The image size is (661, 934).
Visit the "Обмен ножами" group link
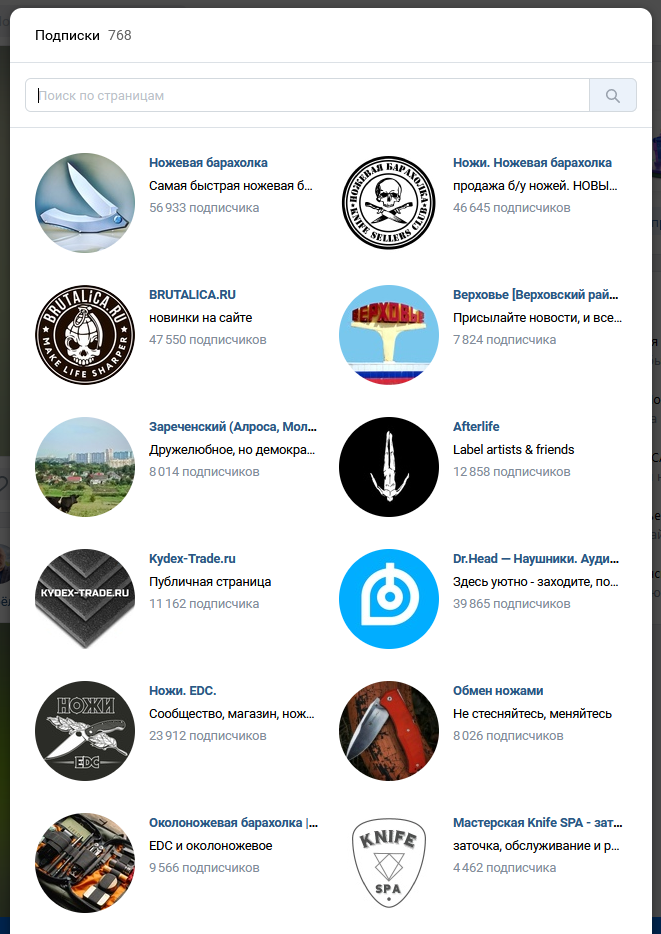point(498,691)
